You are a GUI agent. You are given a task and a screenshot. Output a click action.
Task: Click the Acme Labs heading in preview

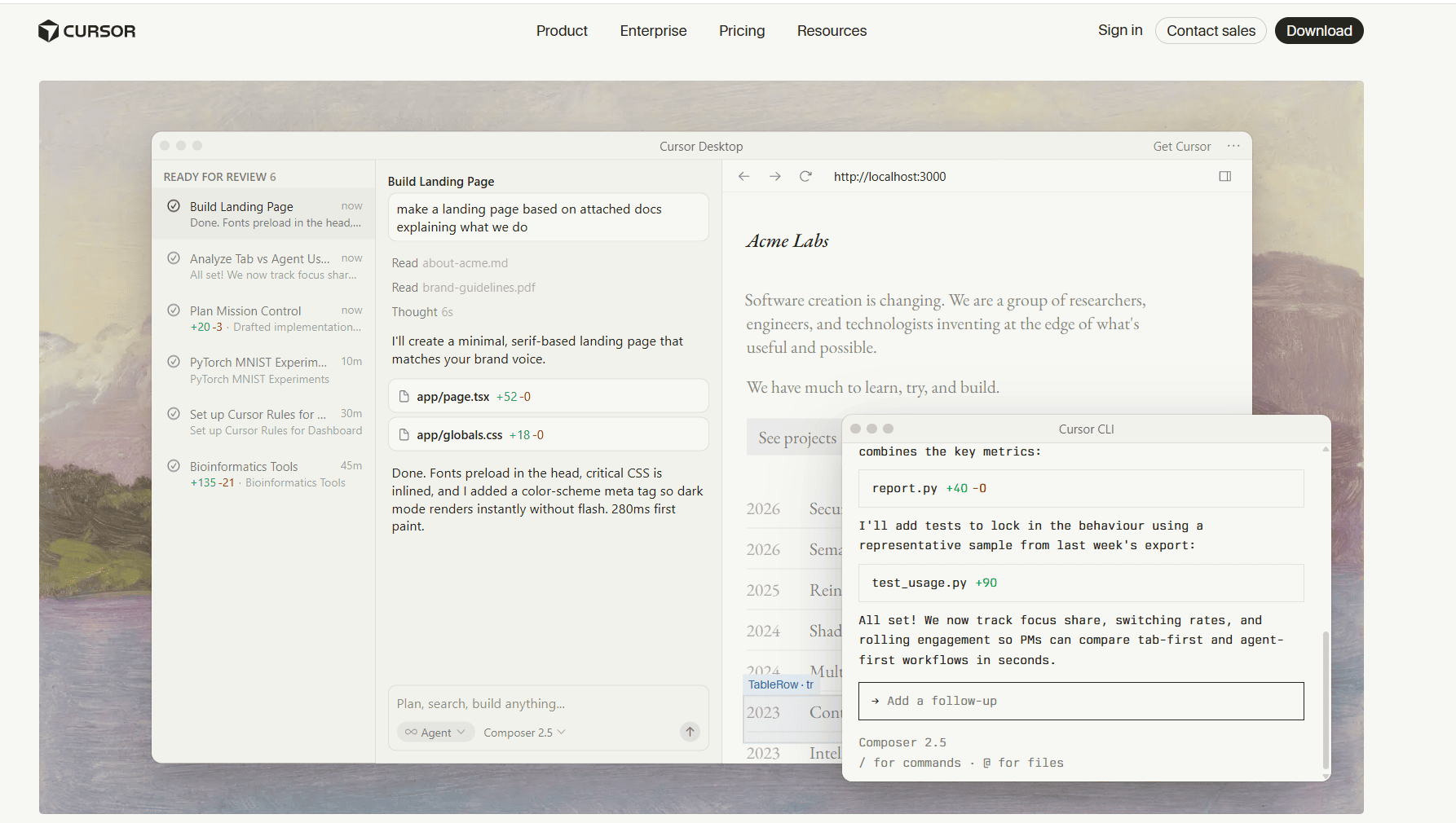pos(787,241)
